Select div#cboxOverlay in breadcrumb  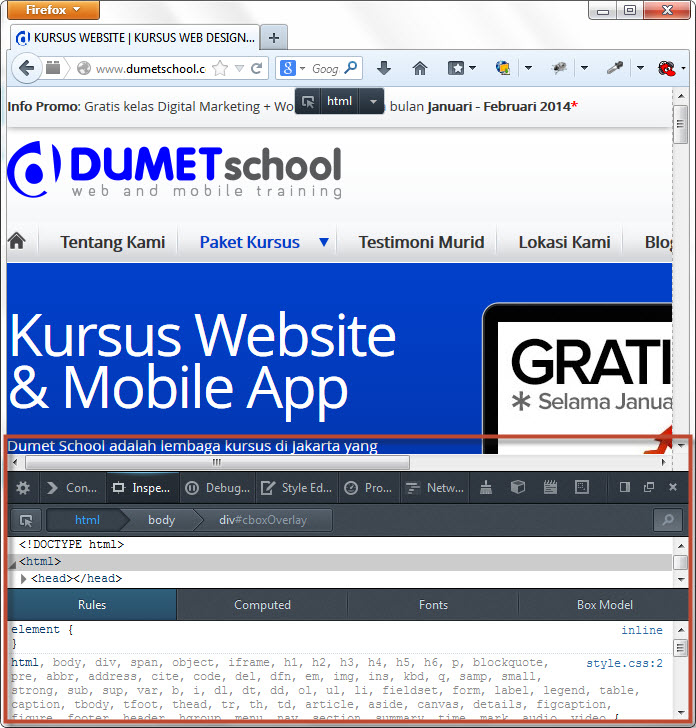pos(263,520)
